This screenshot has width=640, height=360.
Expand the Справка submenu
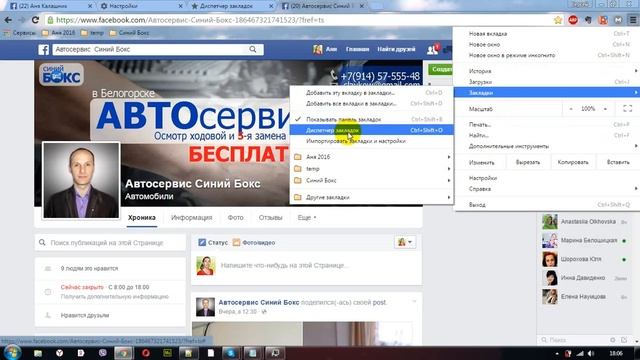point(547,189)
